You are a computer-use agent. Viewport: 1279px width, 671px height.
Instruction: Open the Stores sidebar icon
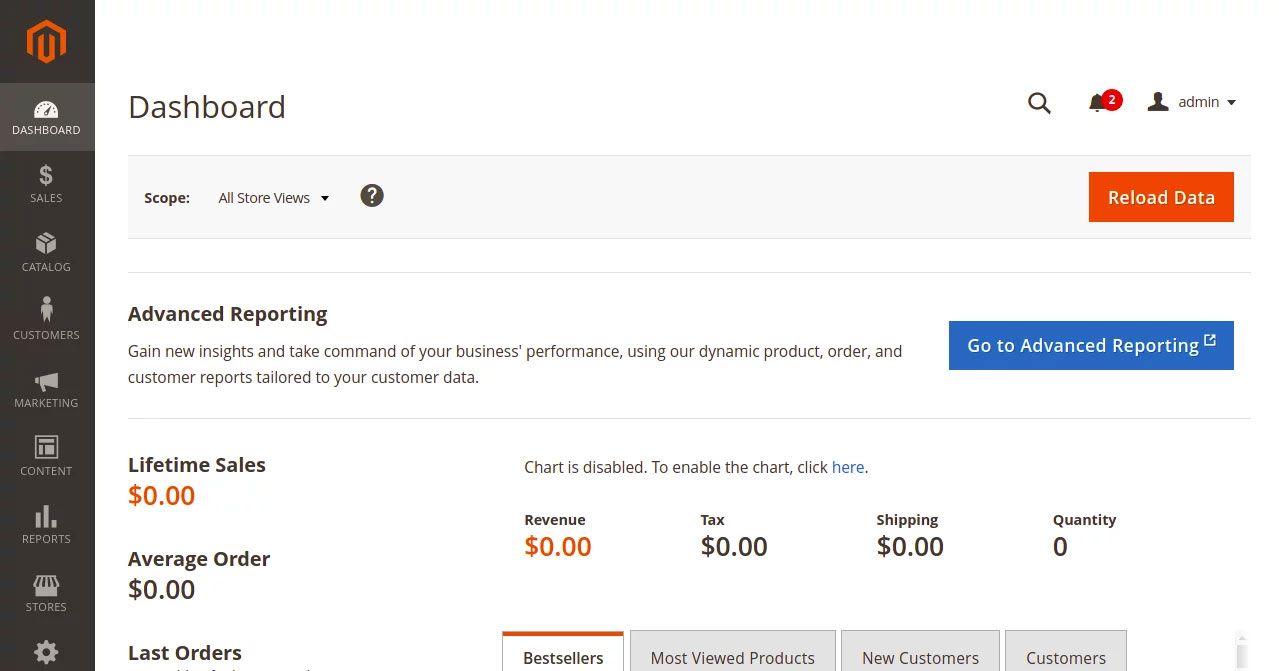point(46,593)
